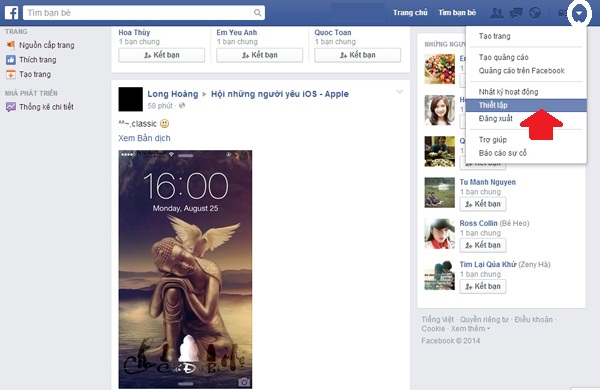600x390 pixels.
Task: Open the lock screen photo in the post
Action: [x=185, y=269]
